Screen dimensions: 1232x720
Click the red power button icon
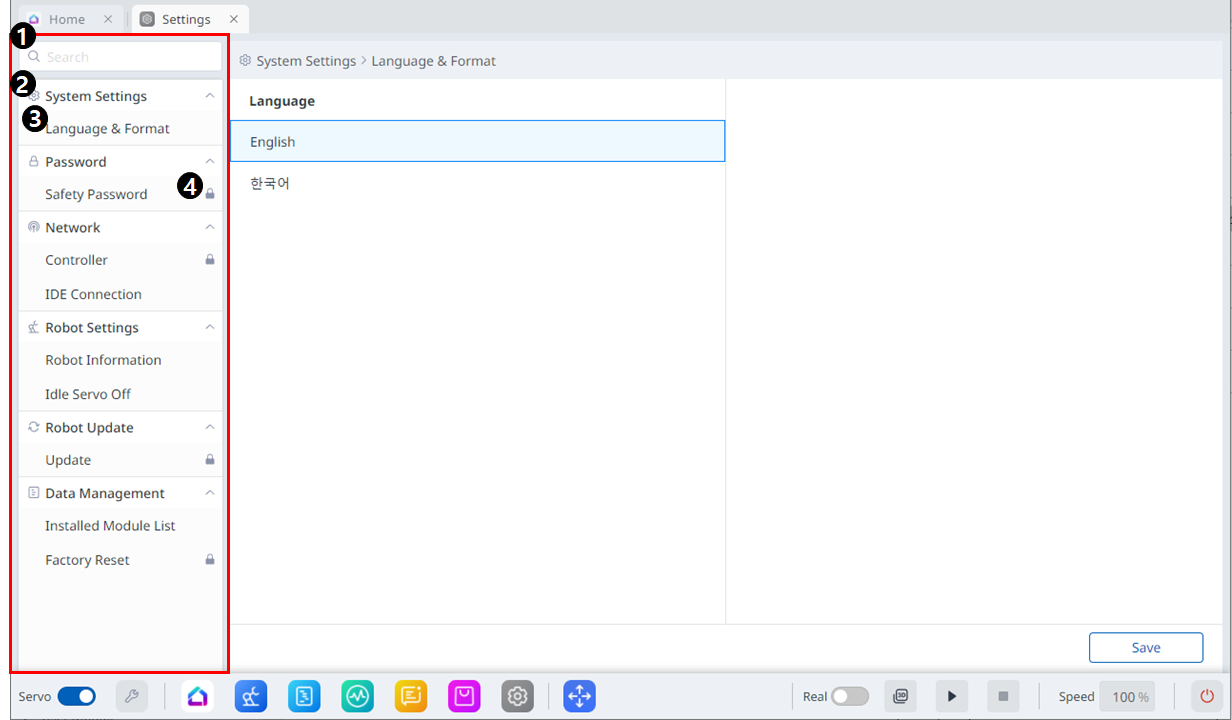pyautogui.click(x=1207, y=696)
